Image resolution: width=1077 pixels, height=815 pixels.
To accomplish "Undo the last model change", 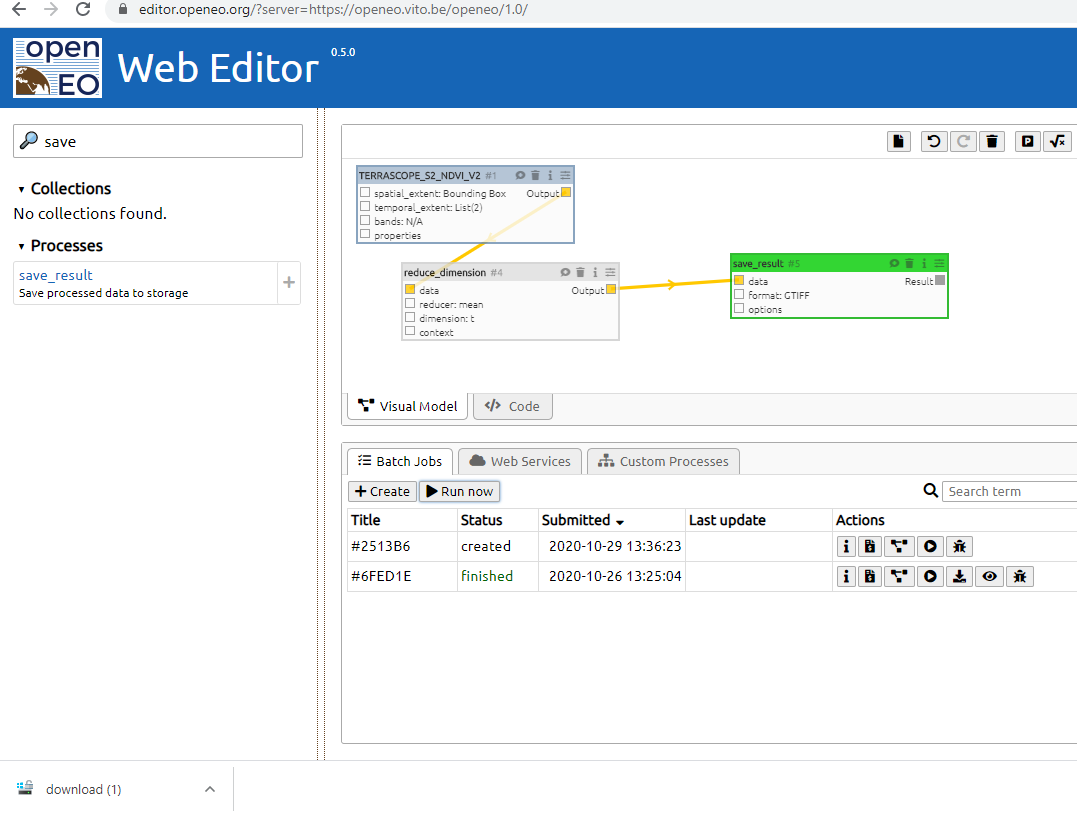I will click(933, 141).
